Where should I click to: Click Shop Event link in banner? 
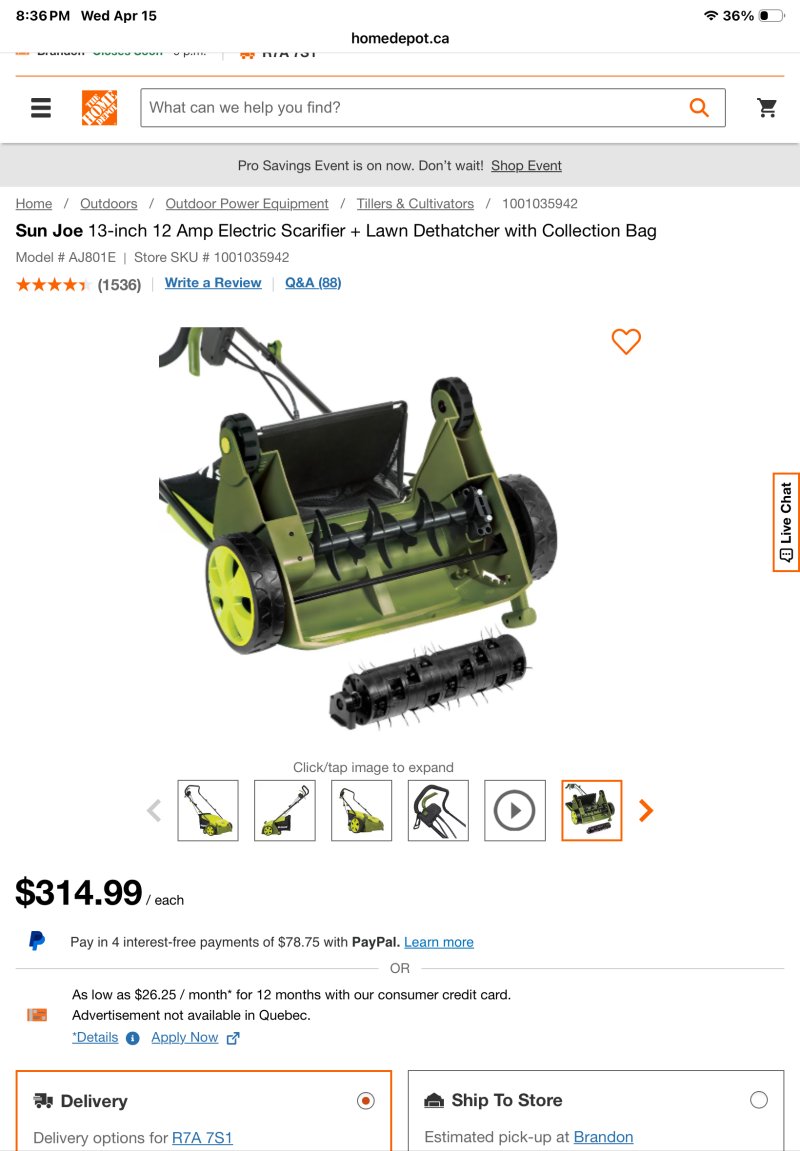526,166
